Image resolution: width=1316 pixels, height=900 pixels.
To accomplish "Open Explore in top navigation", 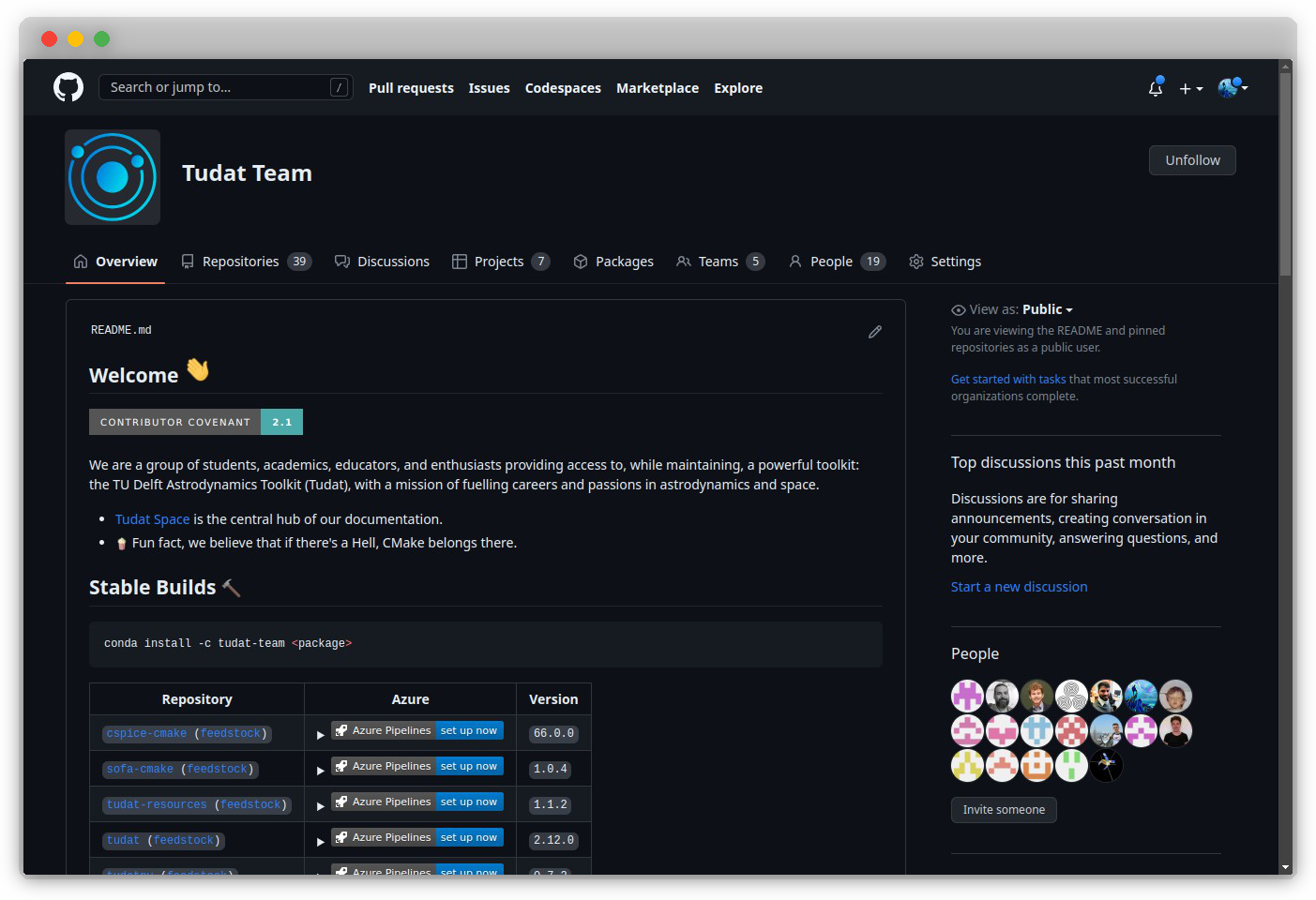I will [738, 88].
